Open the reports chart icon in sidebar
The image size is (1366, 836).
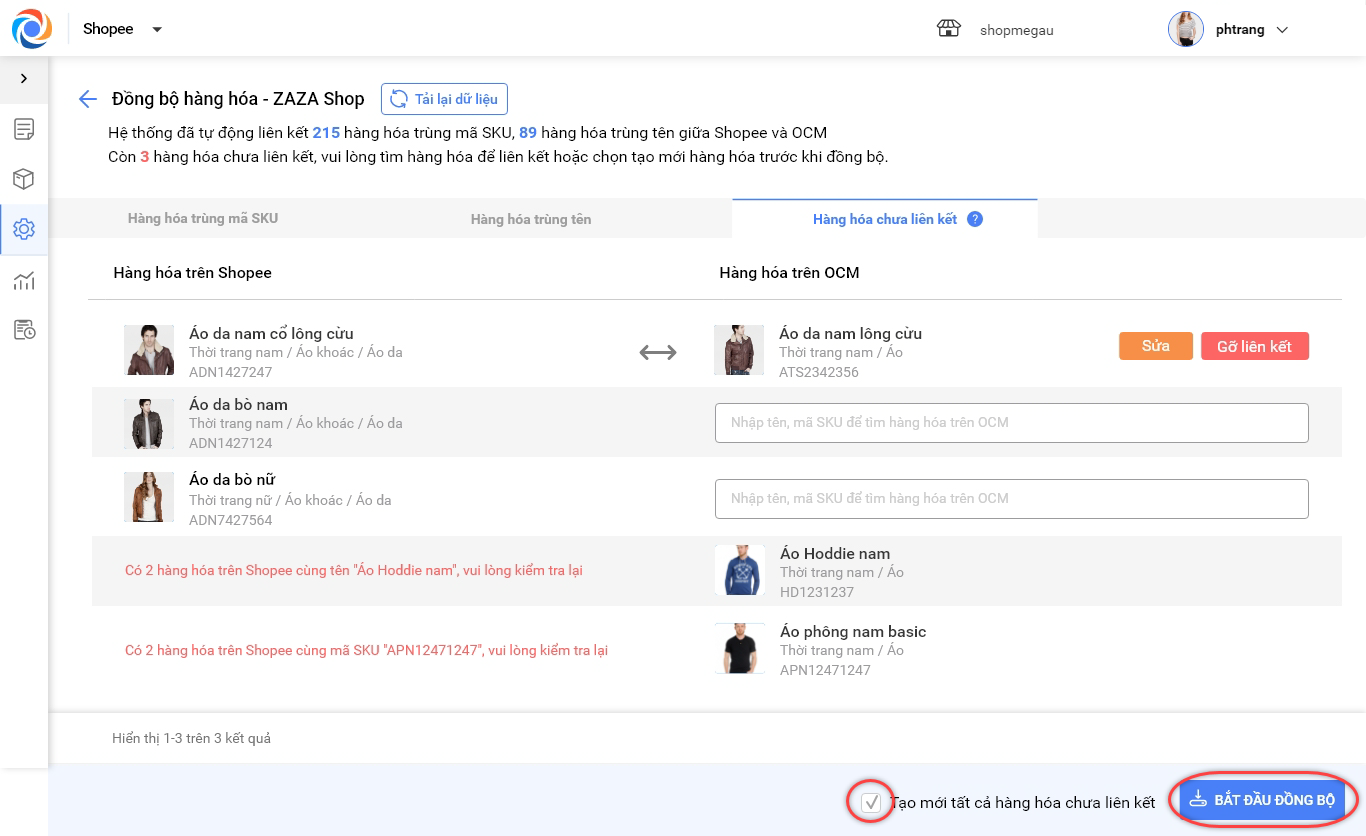click(24, 280)
